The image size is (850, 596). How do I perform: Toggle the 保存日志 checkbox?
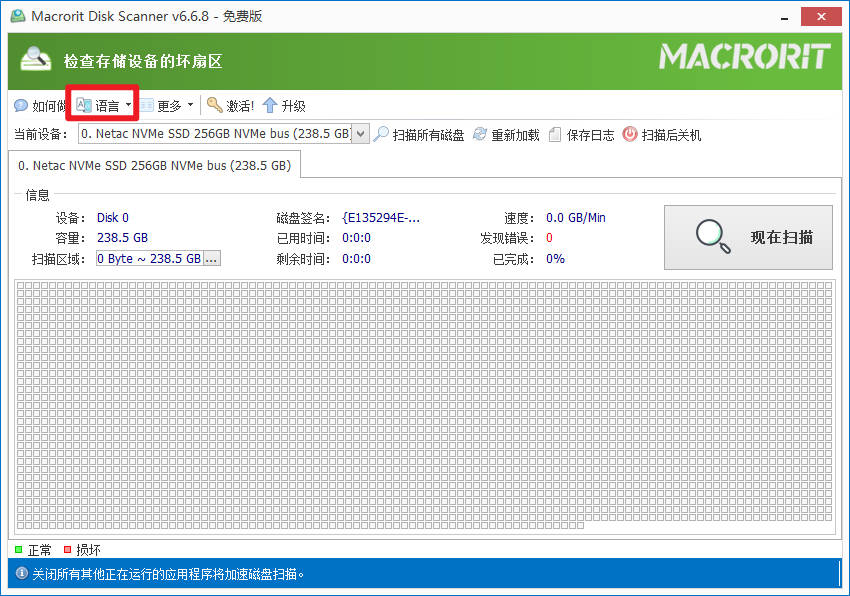[555, 134]
